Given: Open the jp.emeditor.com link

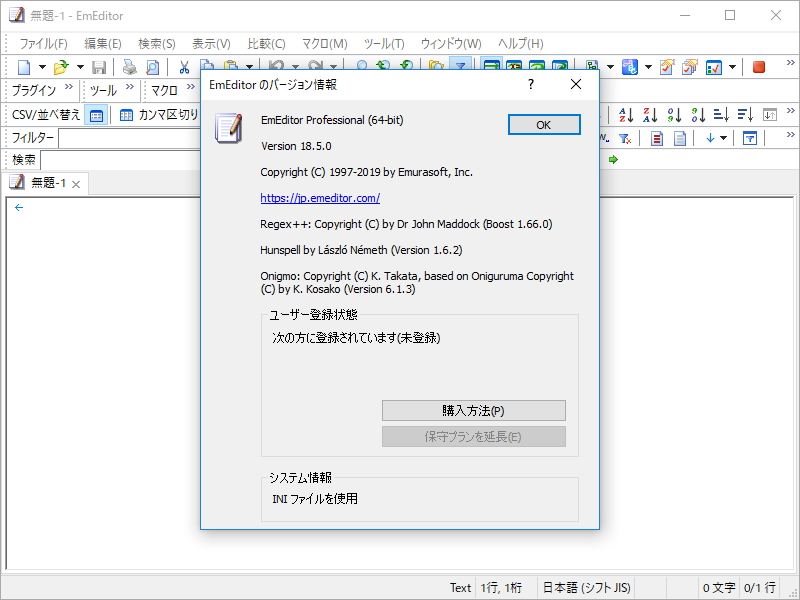Looking at the screenshot, I should [x=320, y=199].
